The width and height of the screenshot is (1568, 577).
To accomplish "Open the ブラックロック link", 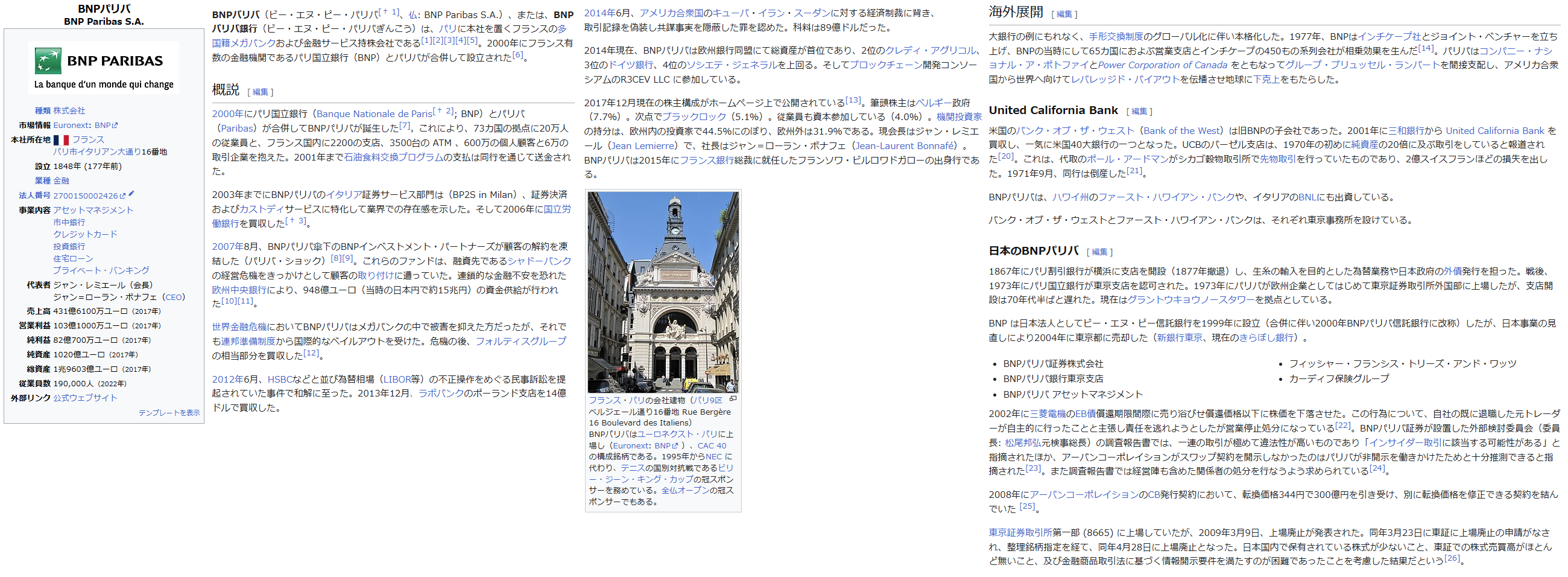I will (x=694, y=117).
